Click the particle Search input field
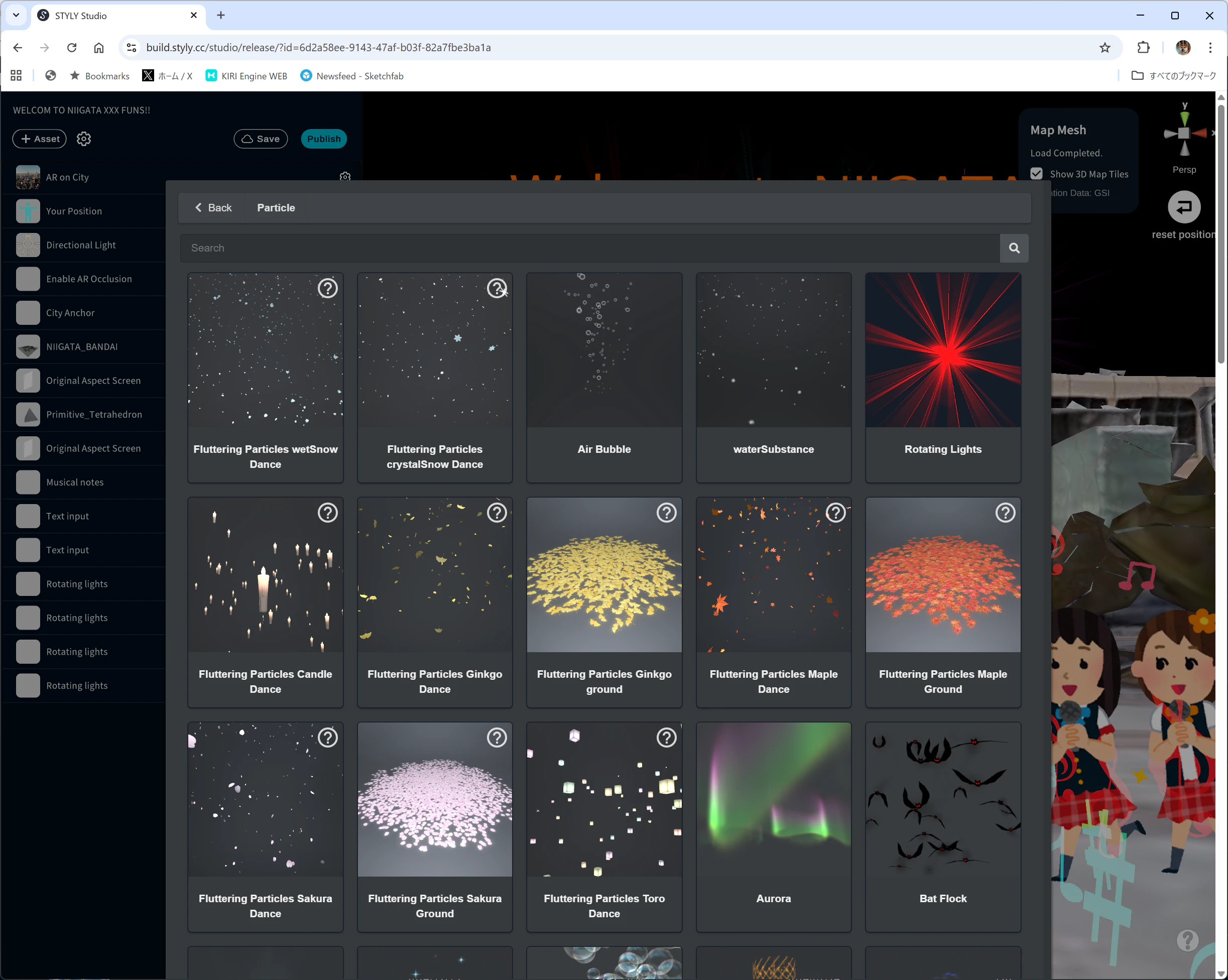 (x=589, y=248)
